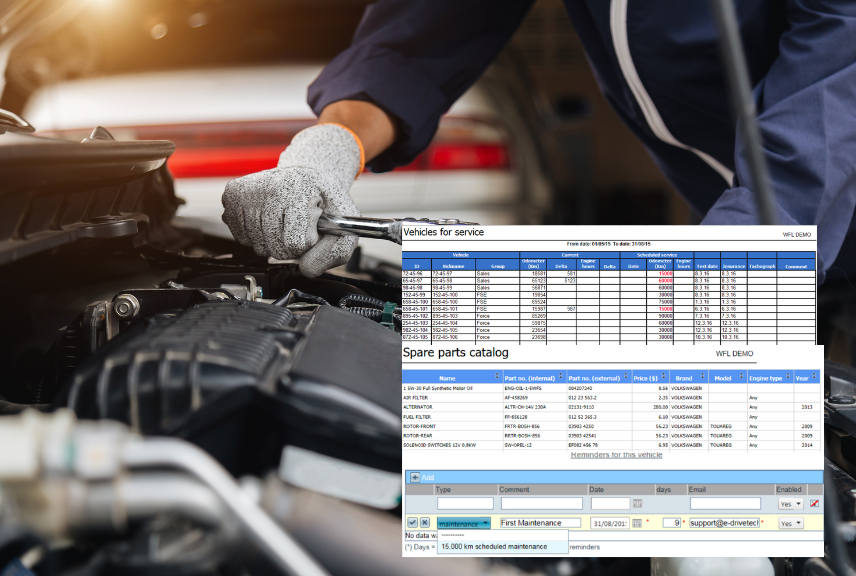Click the Add plus icon
This screenshot has height=576, width=856.
coord(413,478)
